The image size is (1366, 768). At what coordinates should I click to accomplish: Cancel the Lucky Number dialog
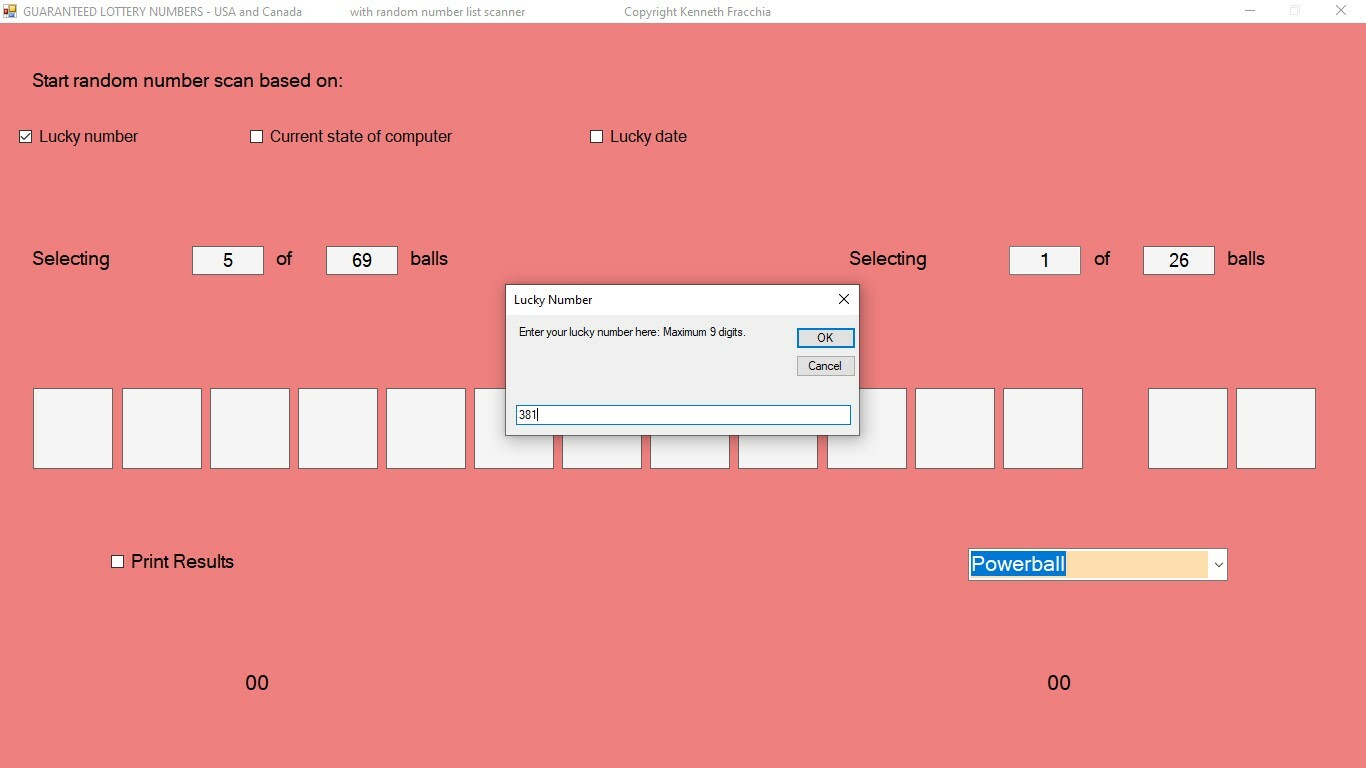[x=825, y=366]
